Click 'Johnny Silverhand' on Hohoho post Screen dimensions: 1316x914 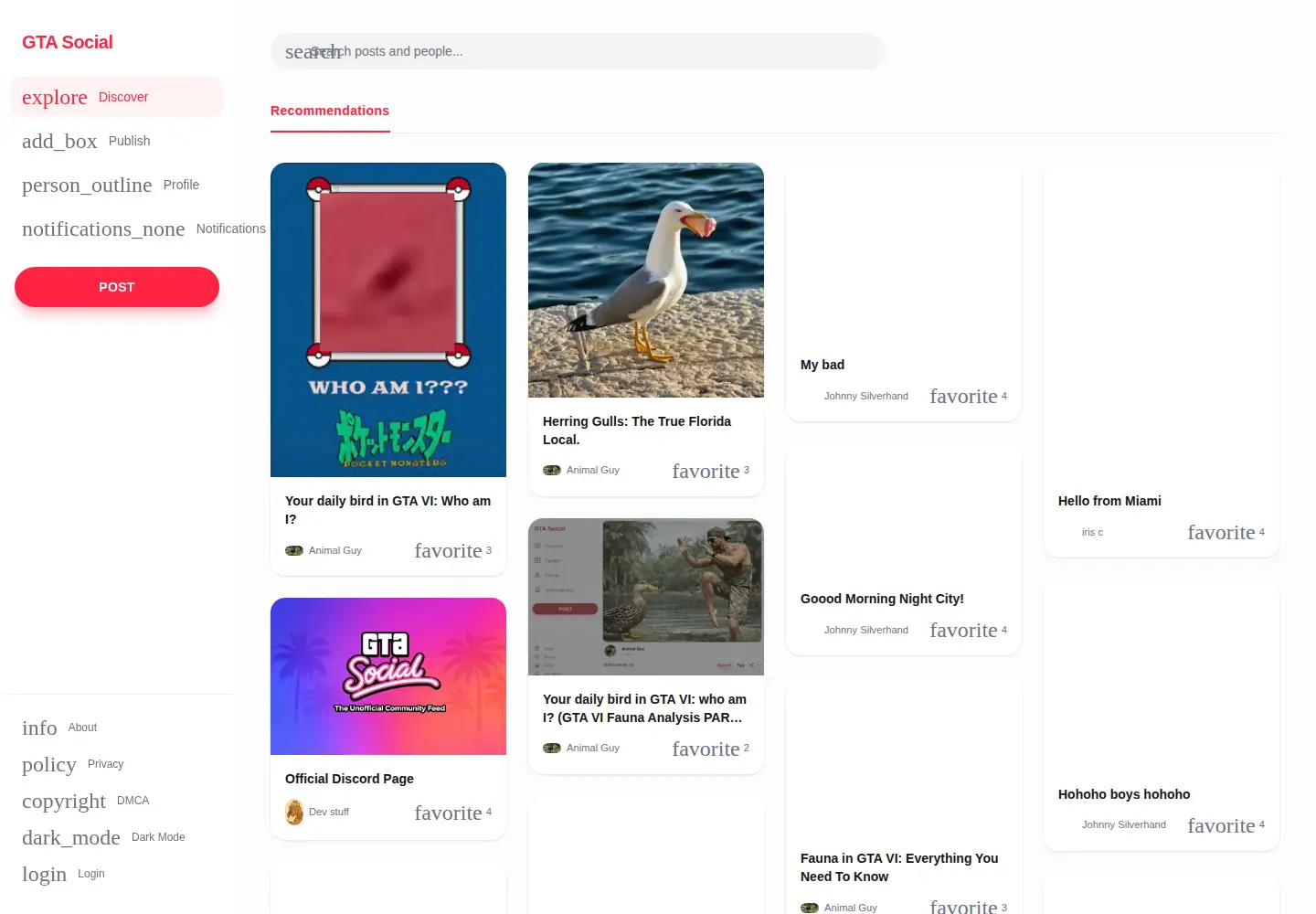pos(1124,824)
